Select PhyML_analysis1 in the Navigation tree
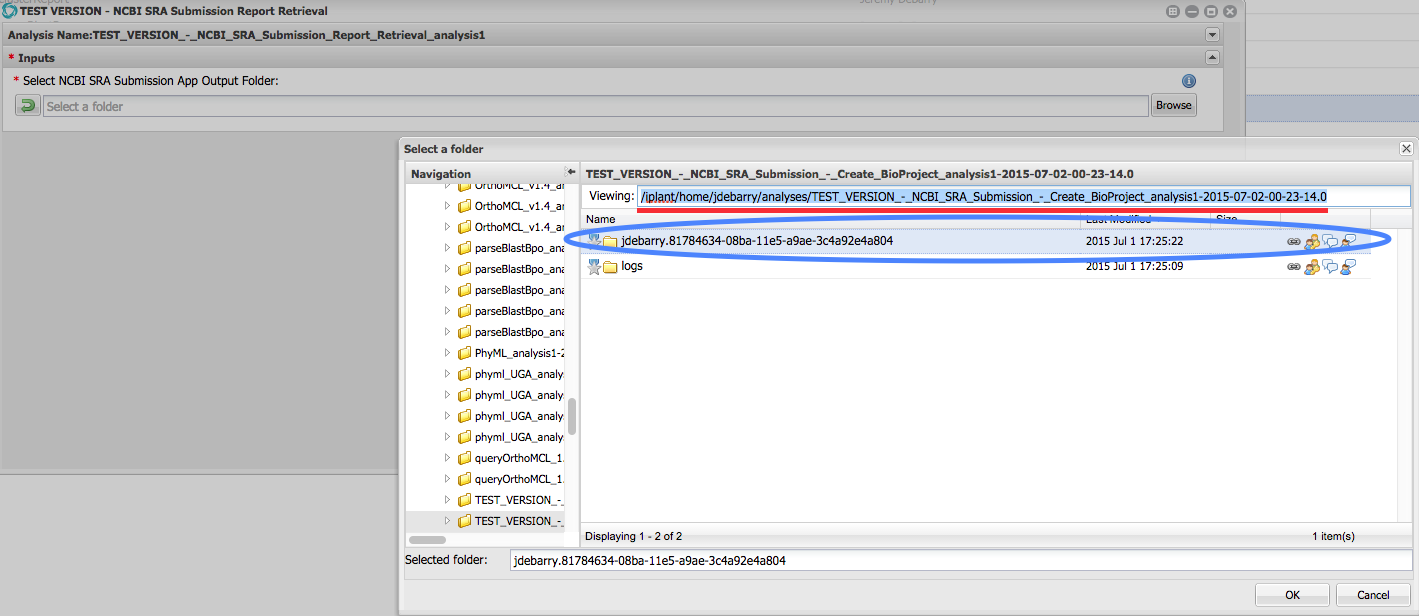This screenshot has height=616, width=1419. click(x=519, y=353)
